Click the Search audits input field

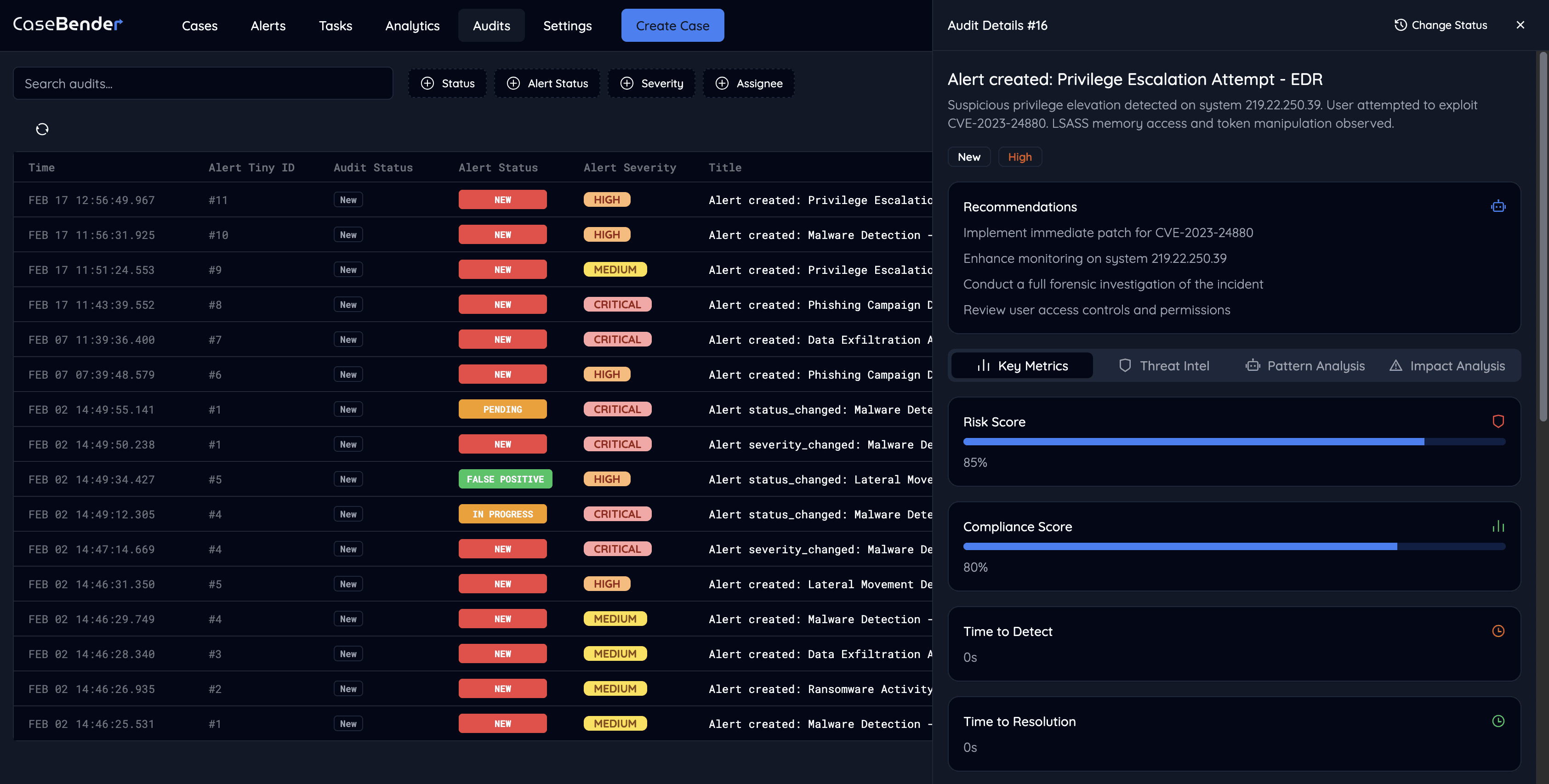[203, 84]
